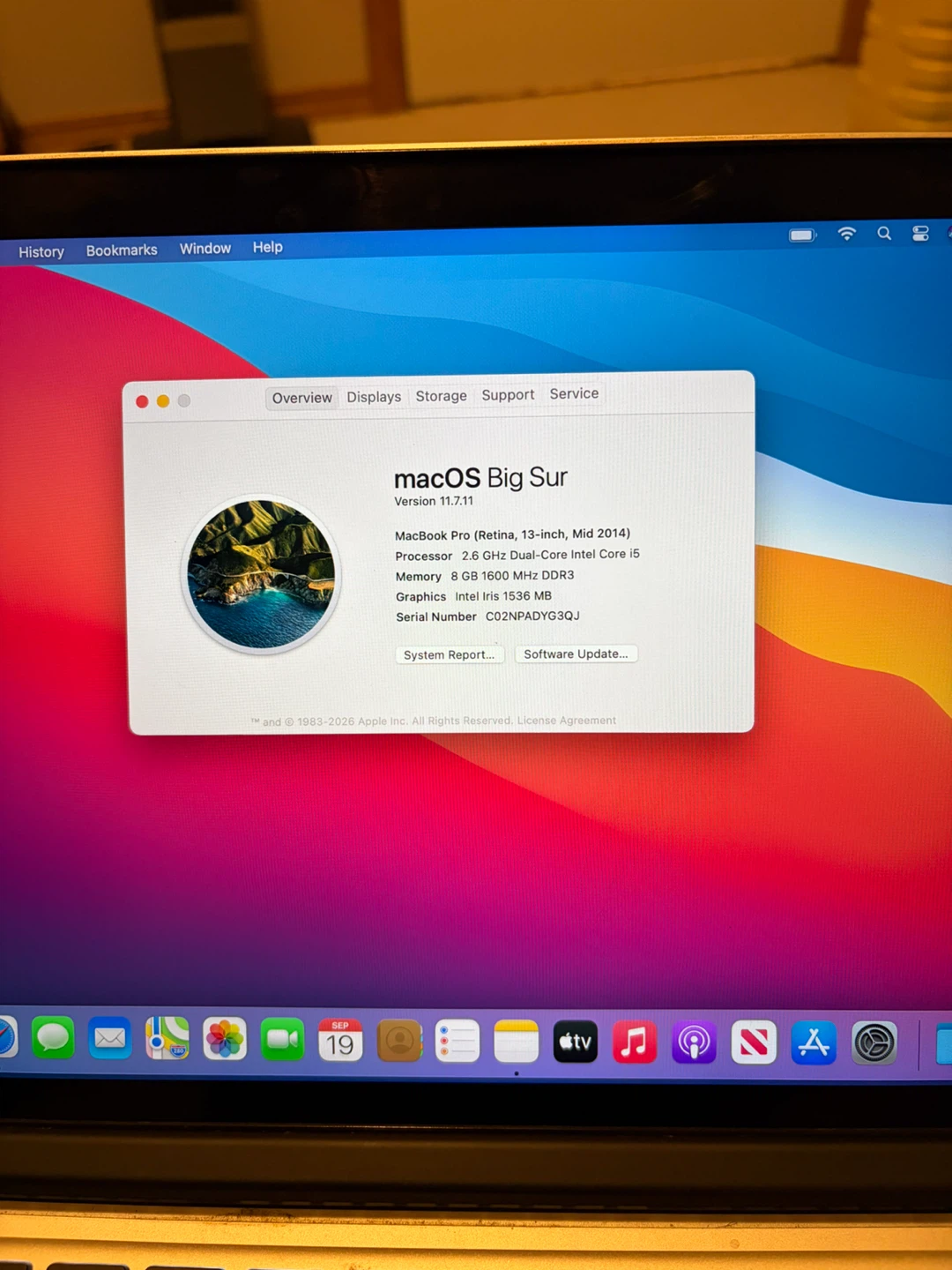
Task: Open the Bookmarks menu
Action: click(x=122, y=250)
